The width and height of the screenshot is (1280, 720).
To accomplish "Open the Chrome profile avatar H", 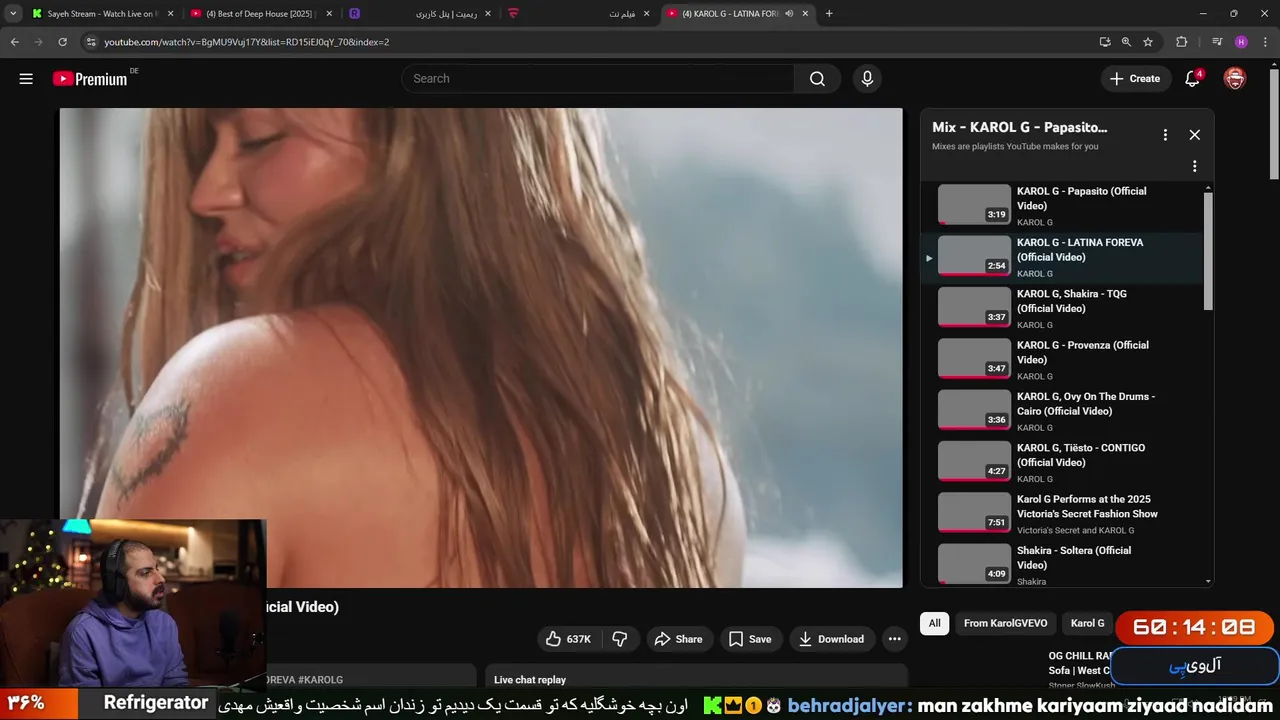I will coord(1241,42).
